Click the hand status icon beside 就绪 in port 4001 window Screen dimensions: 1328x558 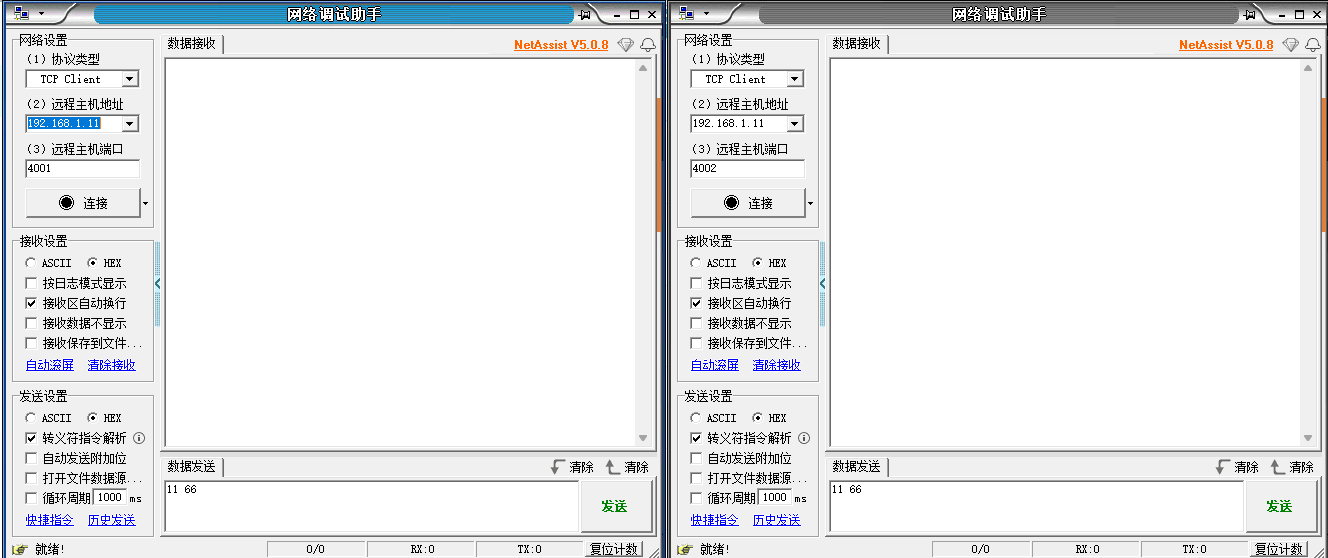coord(20,549)
